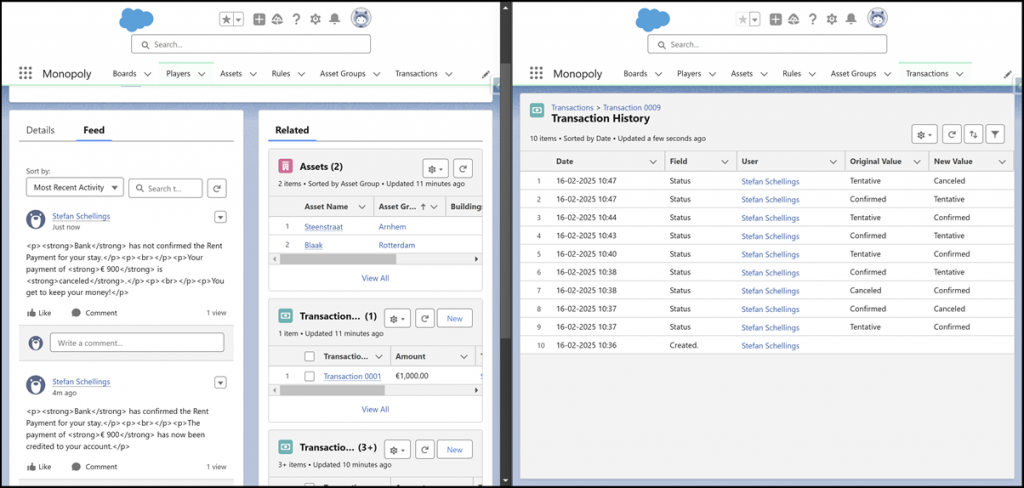1024x488 pixels.
Task: Expand the Players tab chevron in left window
Action: pyautogui.click(x=201, y=74)
